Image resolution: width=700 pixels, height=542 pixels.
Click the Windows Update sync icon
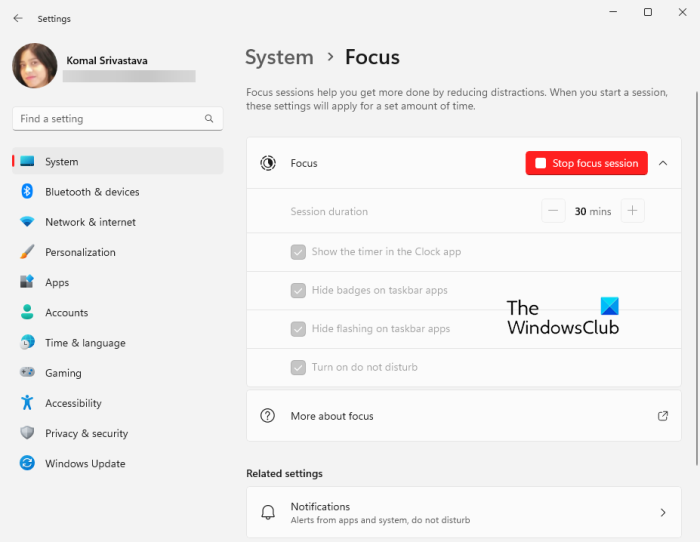tap(27, 464)
